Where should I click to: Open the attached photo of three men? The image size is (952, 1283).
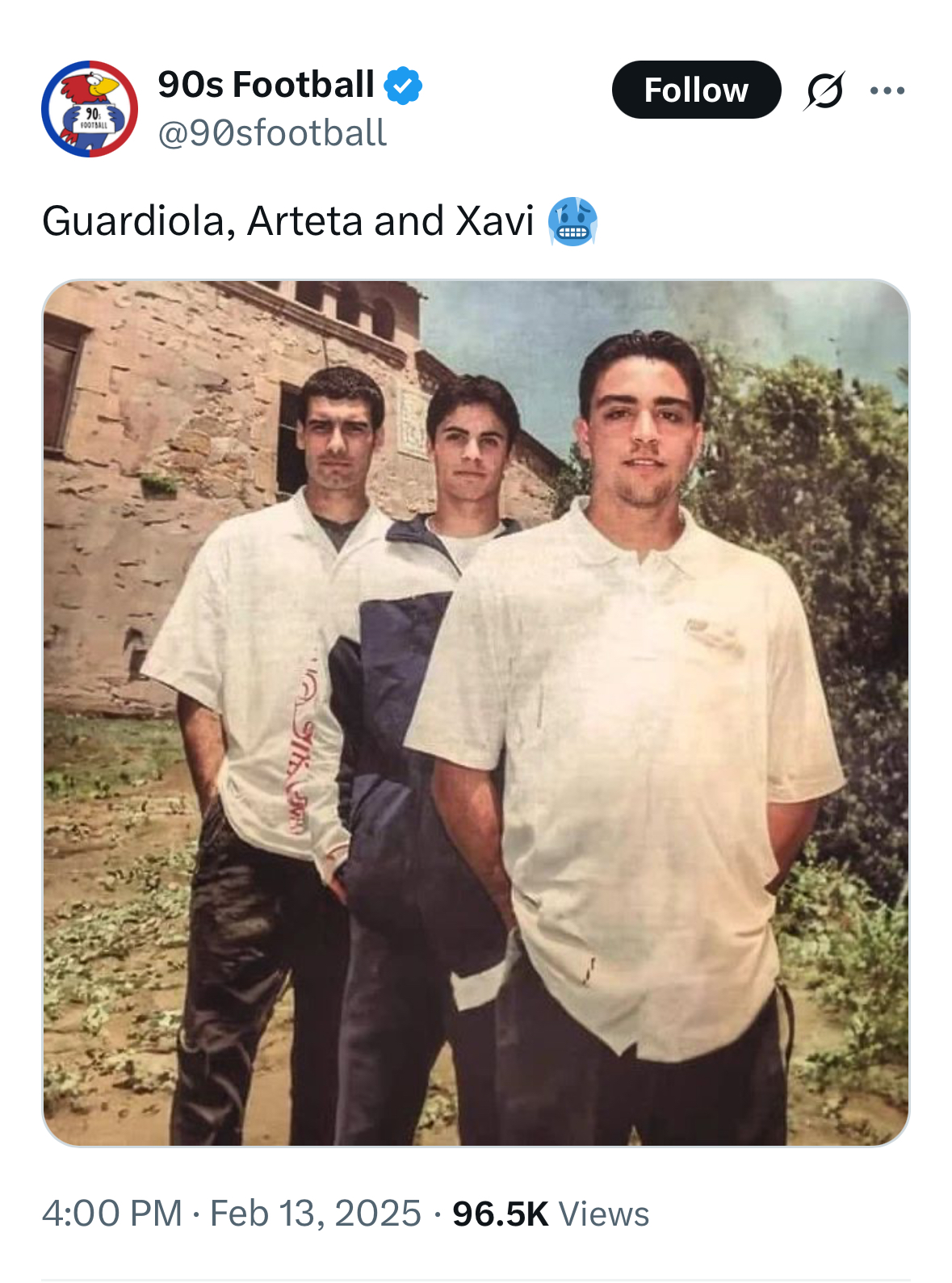(476, 713)
